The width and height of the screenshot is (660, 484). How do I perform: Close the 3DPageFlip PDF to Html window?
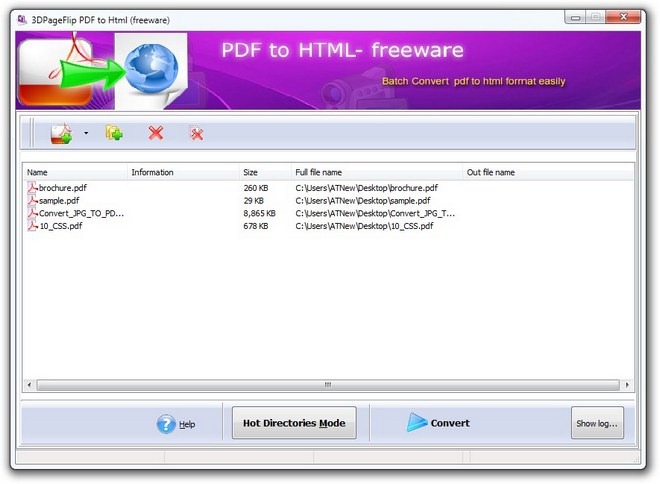click(x=623, y=17)
